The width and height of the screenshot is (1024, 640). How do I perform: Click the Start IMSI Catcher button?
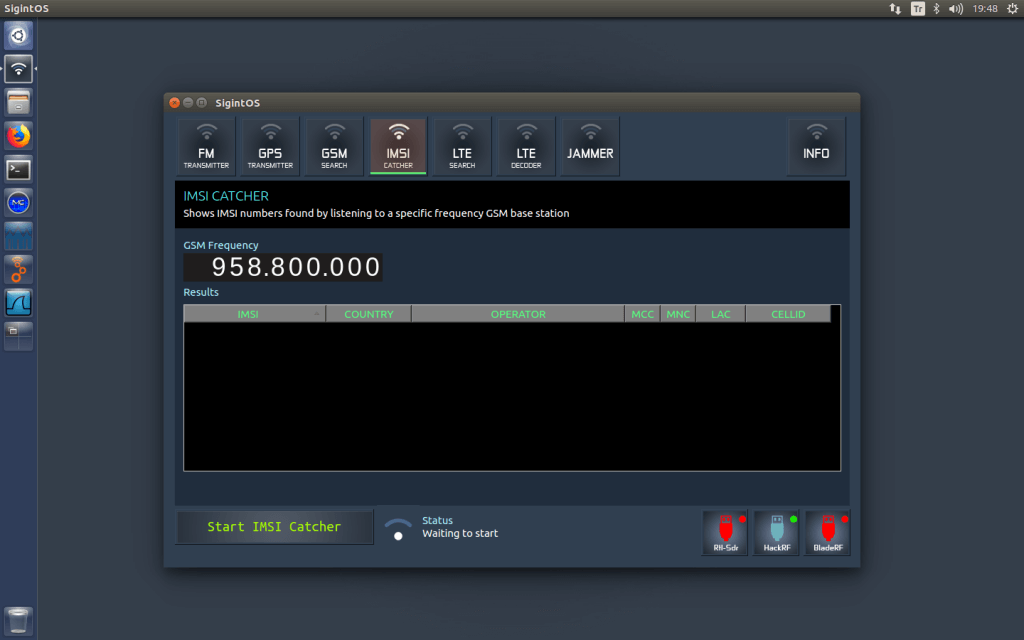(274, 527)
